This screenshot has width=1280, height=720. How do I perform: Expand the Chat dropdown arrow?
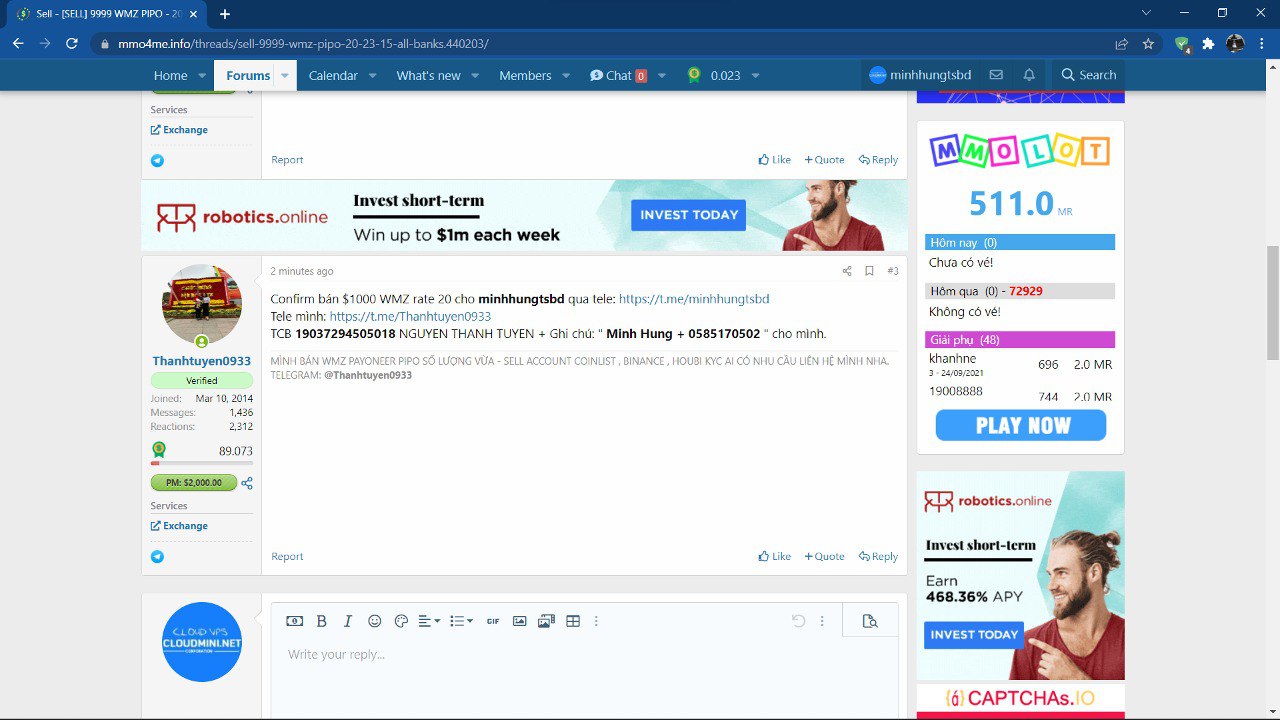click(x=662, y=75)
